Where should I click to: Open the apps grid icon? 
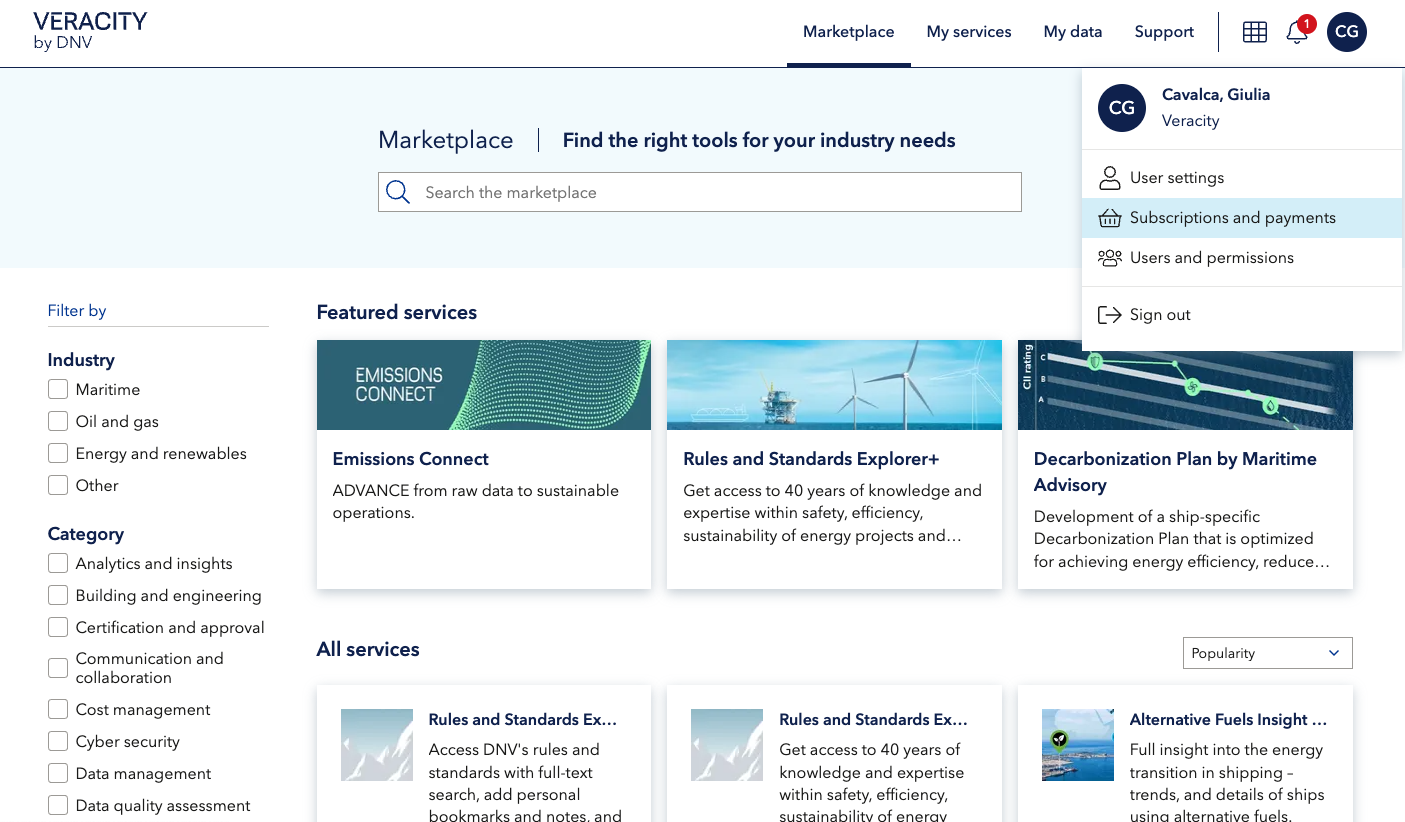click(1254, 32)
